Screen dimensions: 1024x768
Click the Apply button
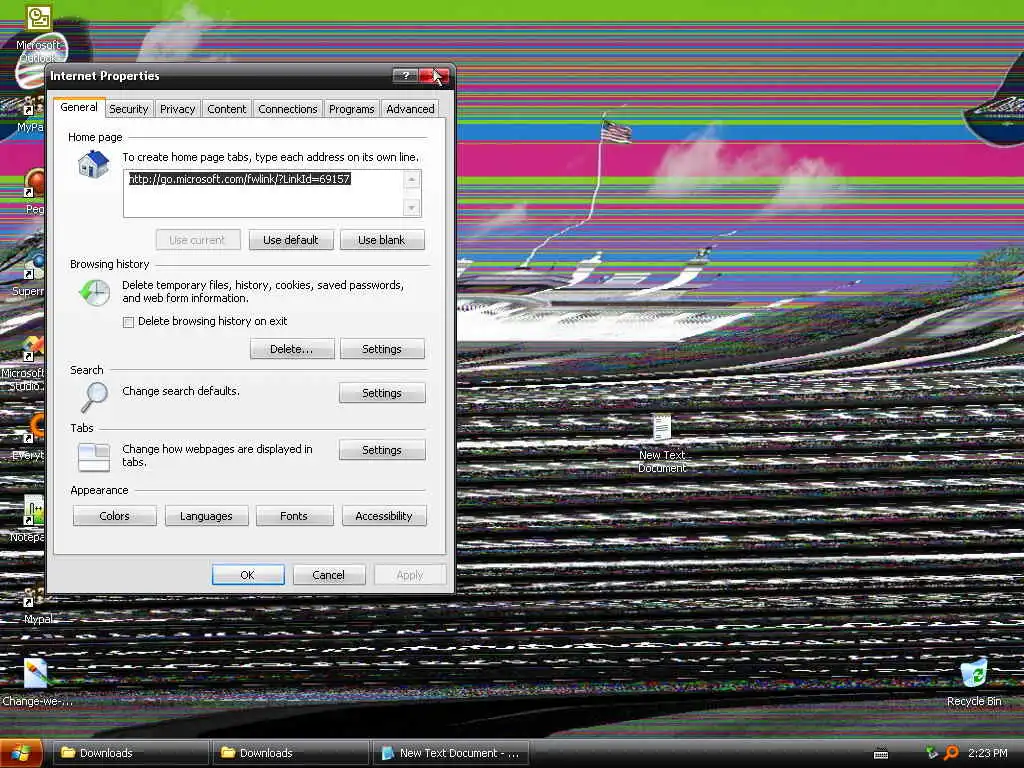pos(410,575)
